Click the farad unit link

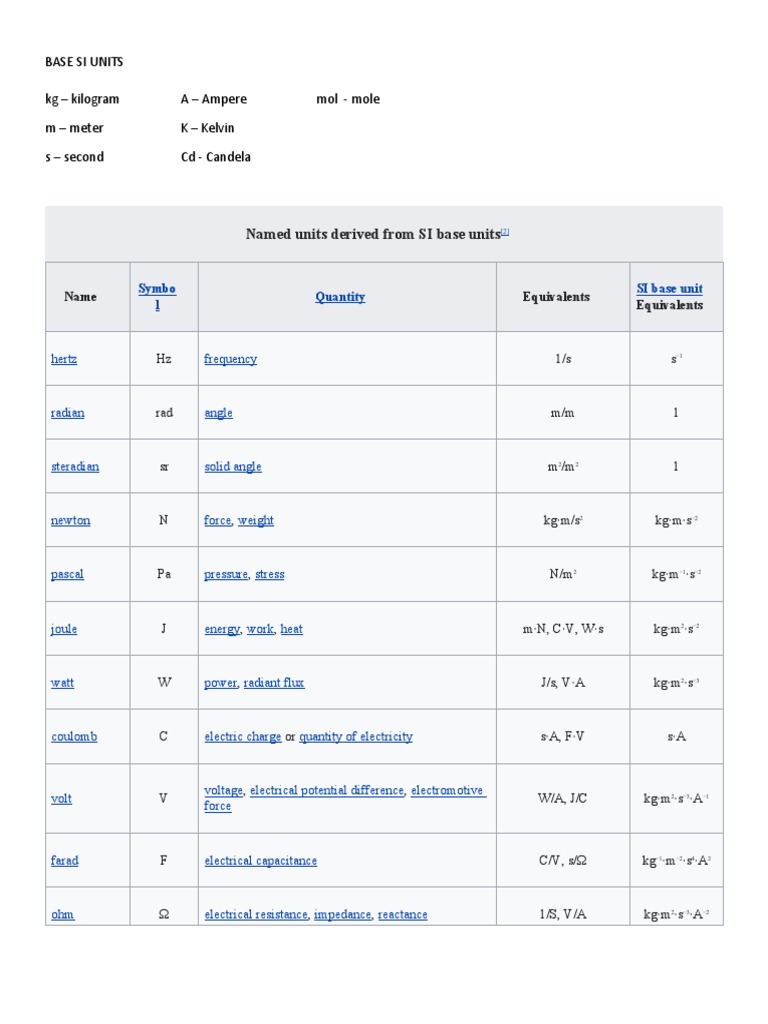(x=65, y=861)
